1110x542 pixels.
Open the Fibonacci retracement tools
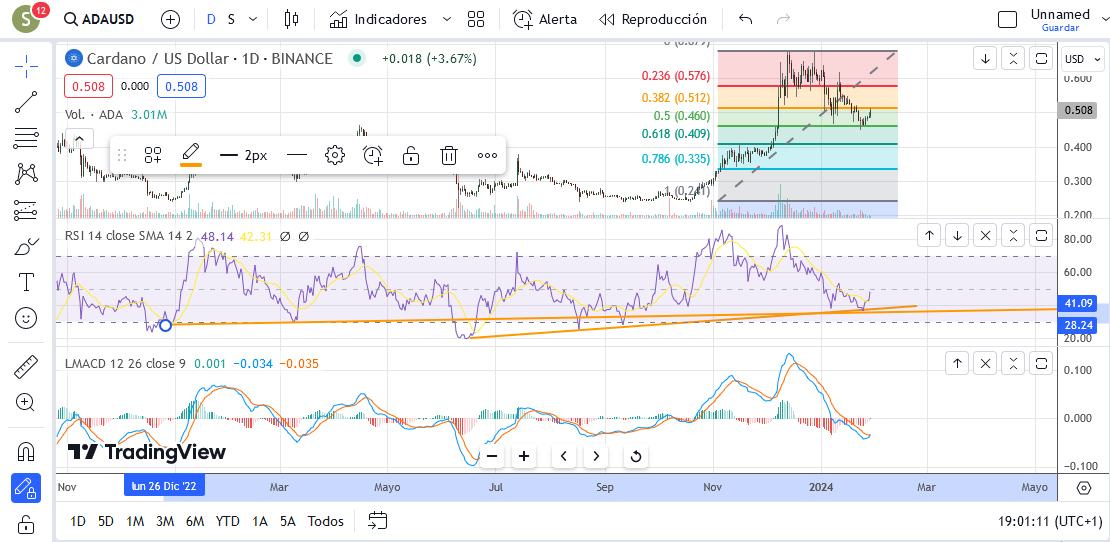click(26, 137)
